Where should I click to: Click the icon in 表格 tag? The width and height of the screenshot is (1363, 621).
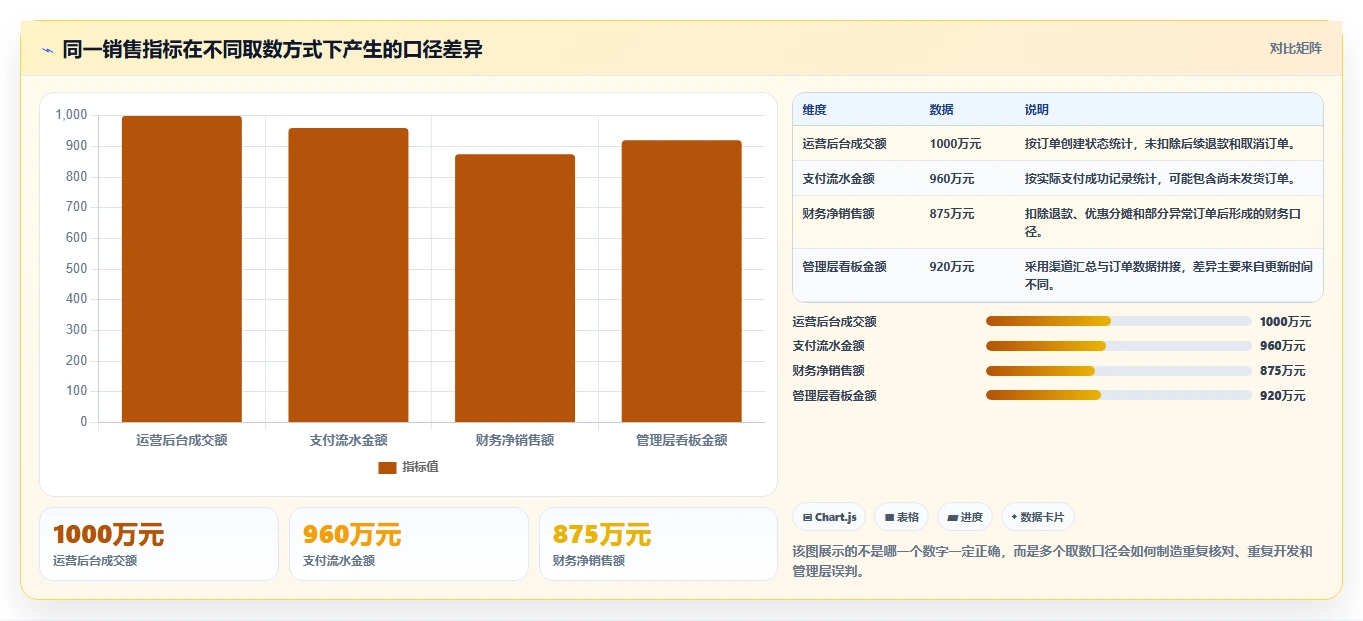click(x=889, y=518)
